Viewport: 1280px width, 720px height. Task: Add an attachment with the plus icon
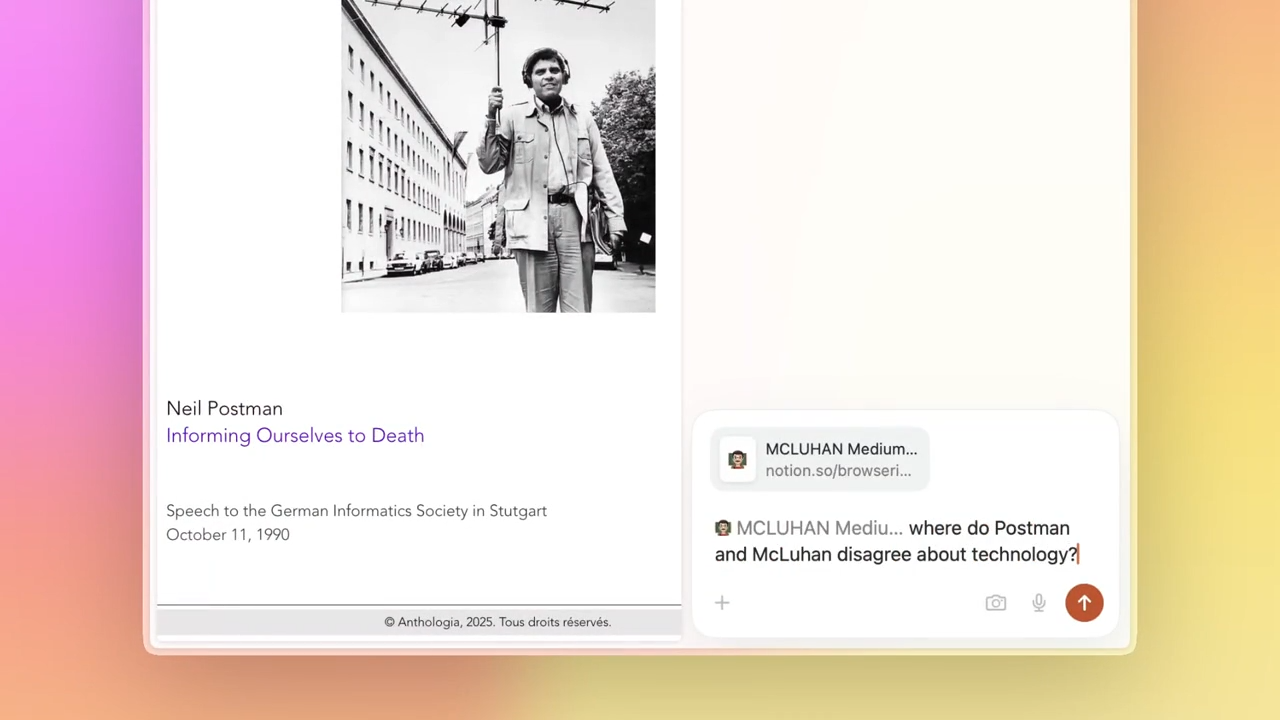(722, 603)
